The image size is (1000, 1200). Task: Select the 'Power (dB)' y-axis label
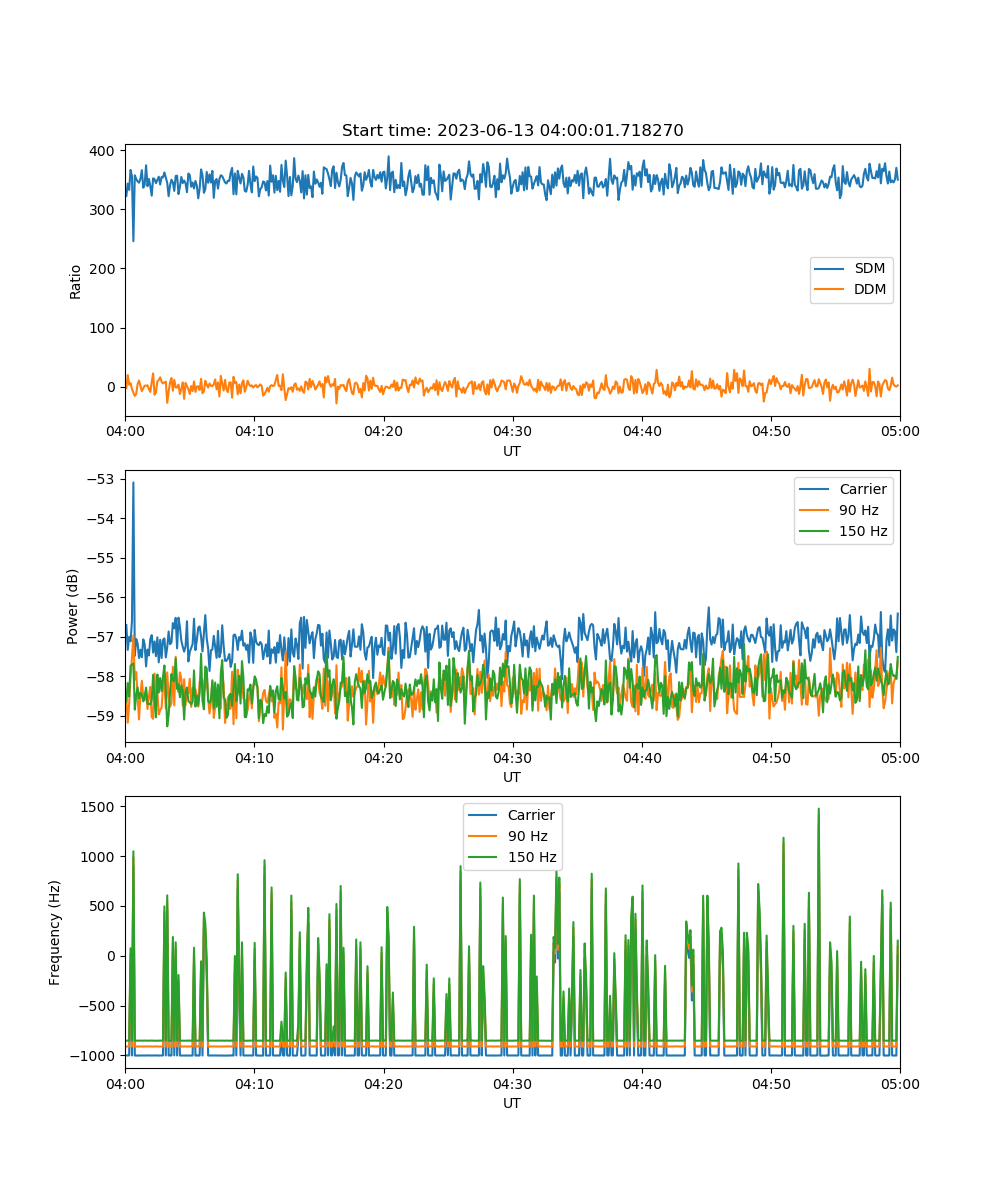pos(74,606)
